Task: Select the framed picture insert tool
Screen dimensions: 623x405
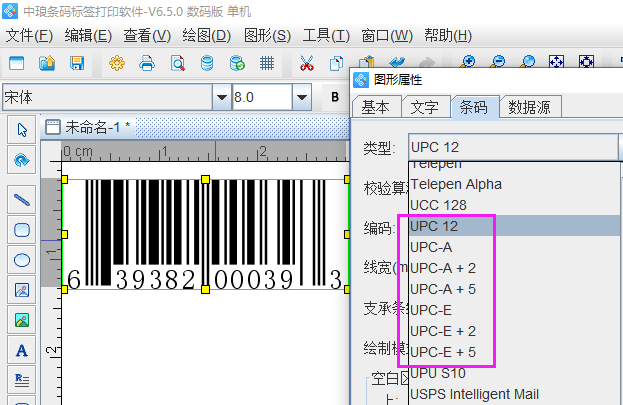Action: click(x=22, y=290)
